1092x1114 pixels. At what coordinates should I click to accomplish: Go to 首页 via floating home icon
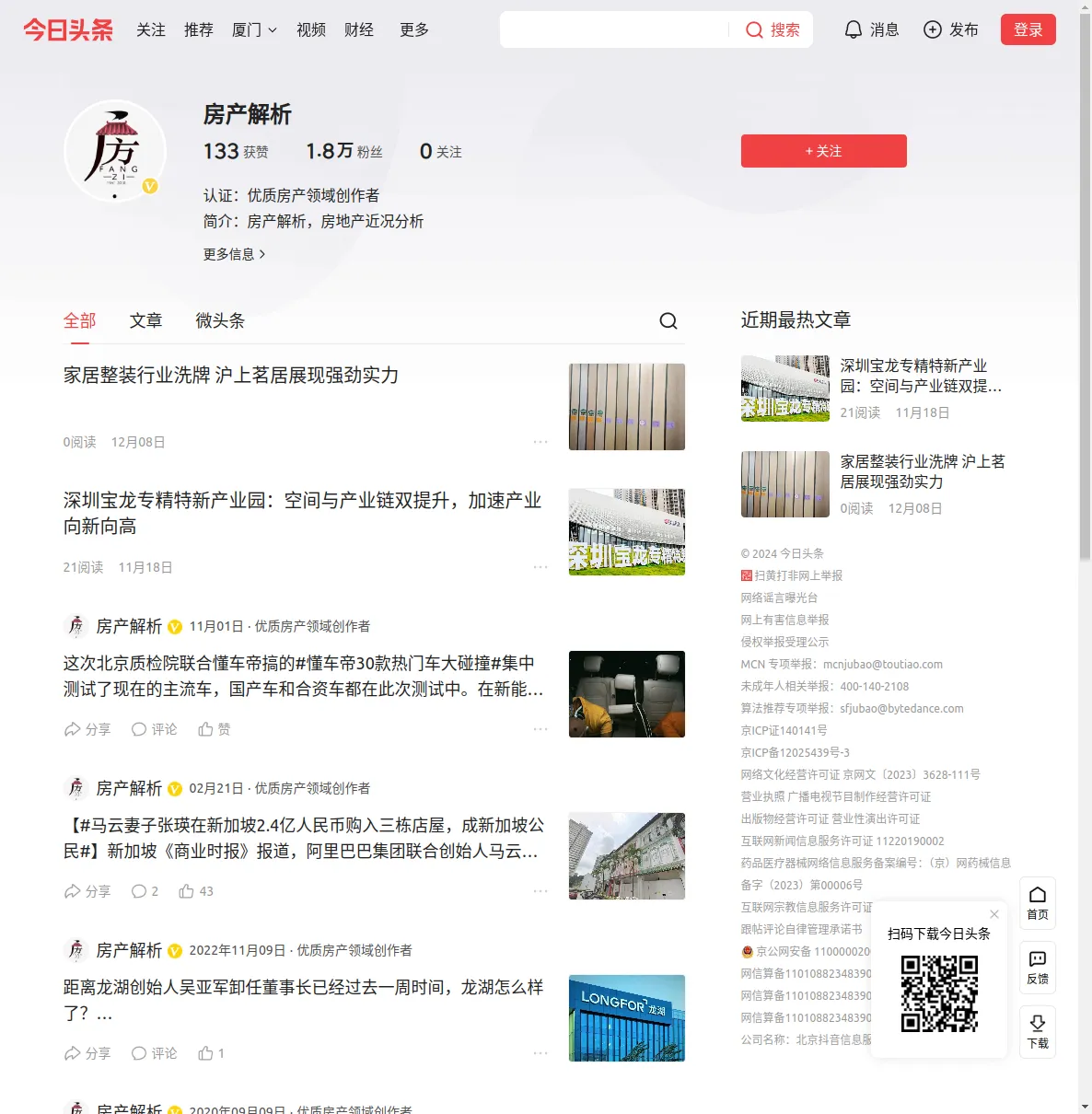coord(1038,903)
